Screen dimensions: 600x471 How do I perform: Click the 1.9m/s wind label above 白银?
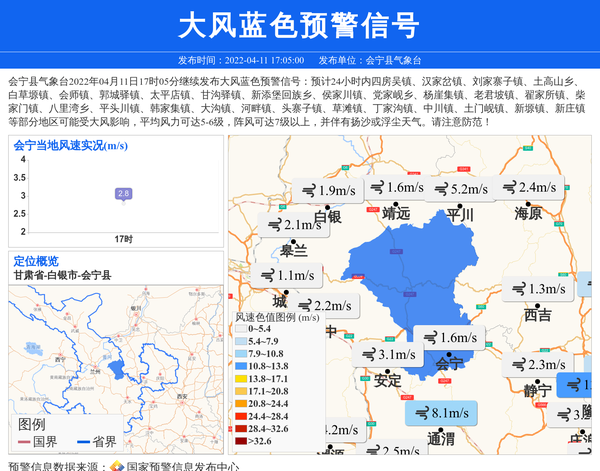click(x=328, y=190)
